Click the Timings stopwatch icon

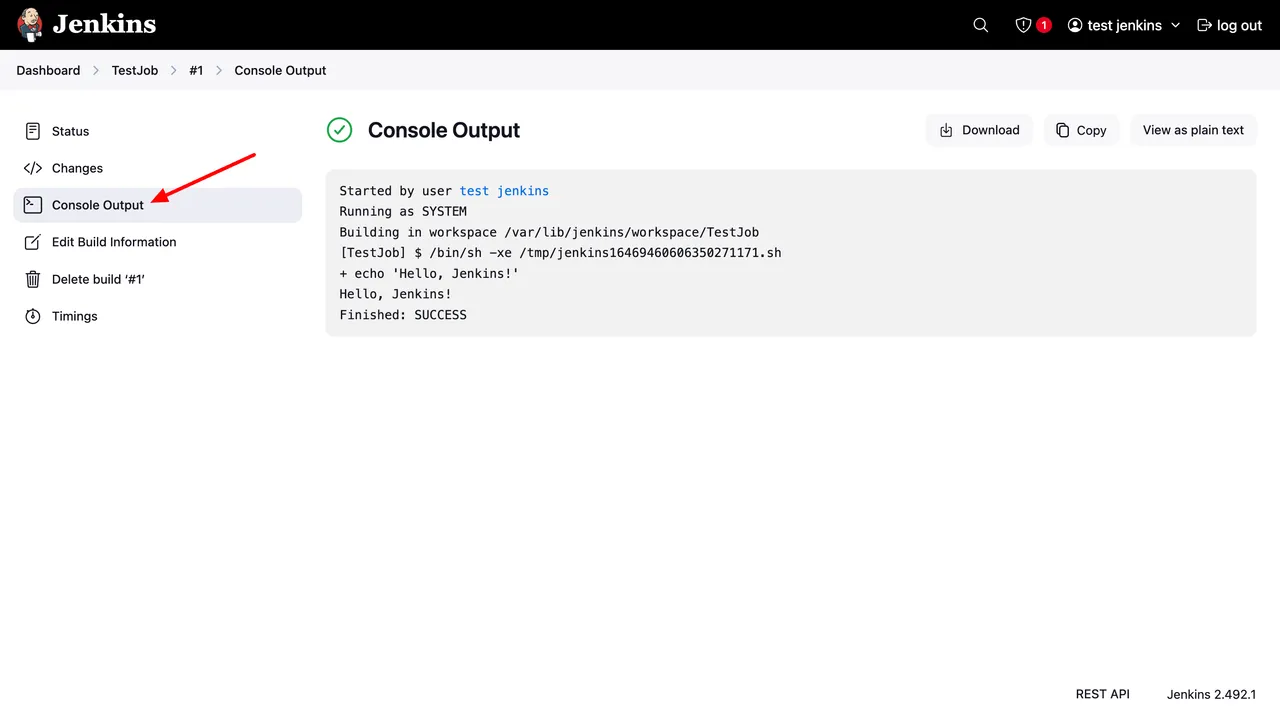(33, 316)
